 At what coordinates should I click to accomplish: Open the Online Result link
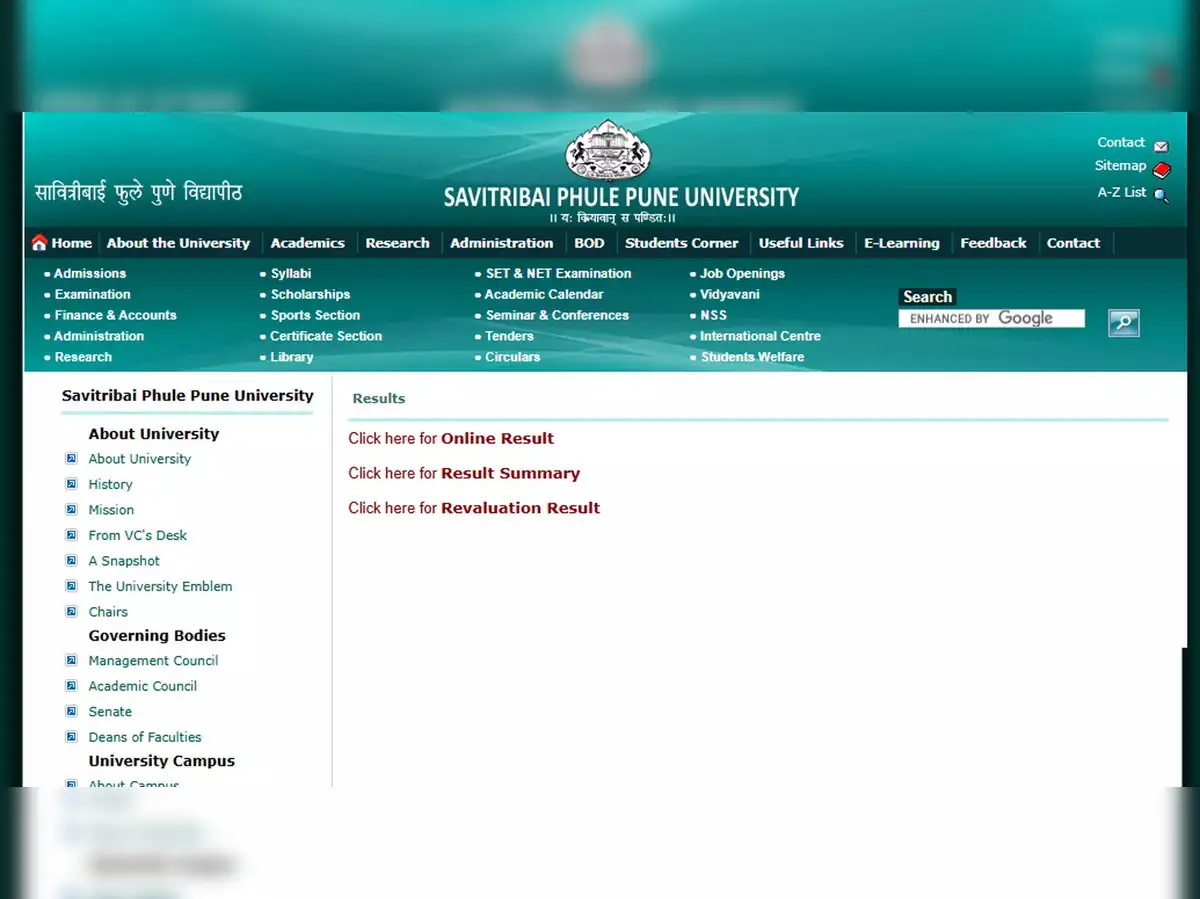point(497,438)
